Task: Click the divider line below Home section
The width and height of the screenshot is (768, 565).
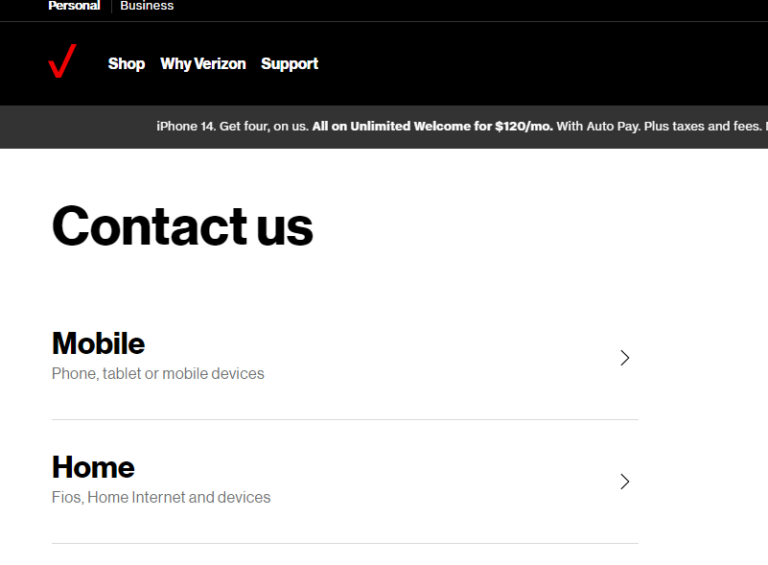Action: [x=345, y=544]
